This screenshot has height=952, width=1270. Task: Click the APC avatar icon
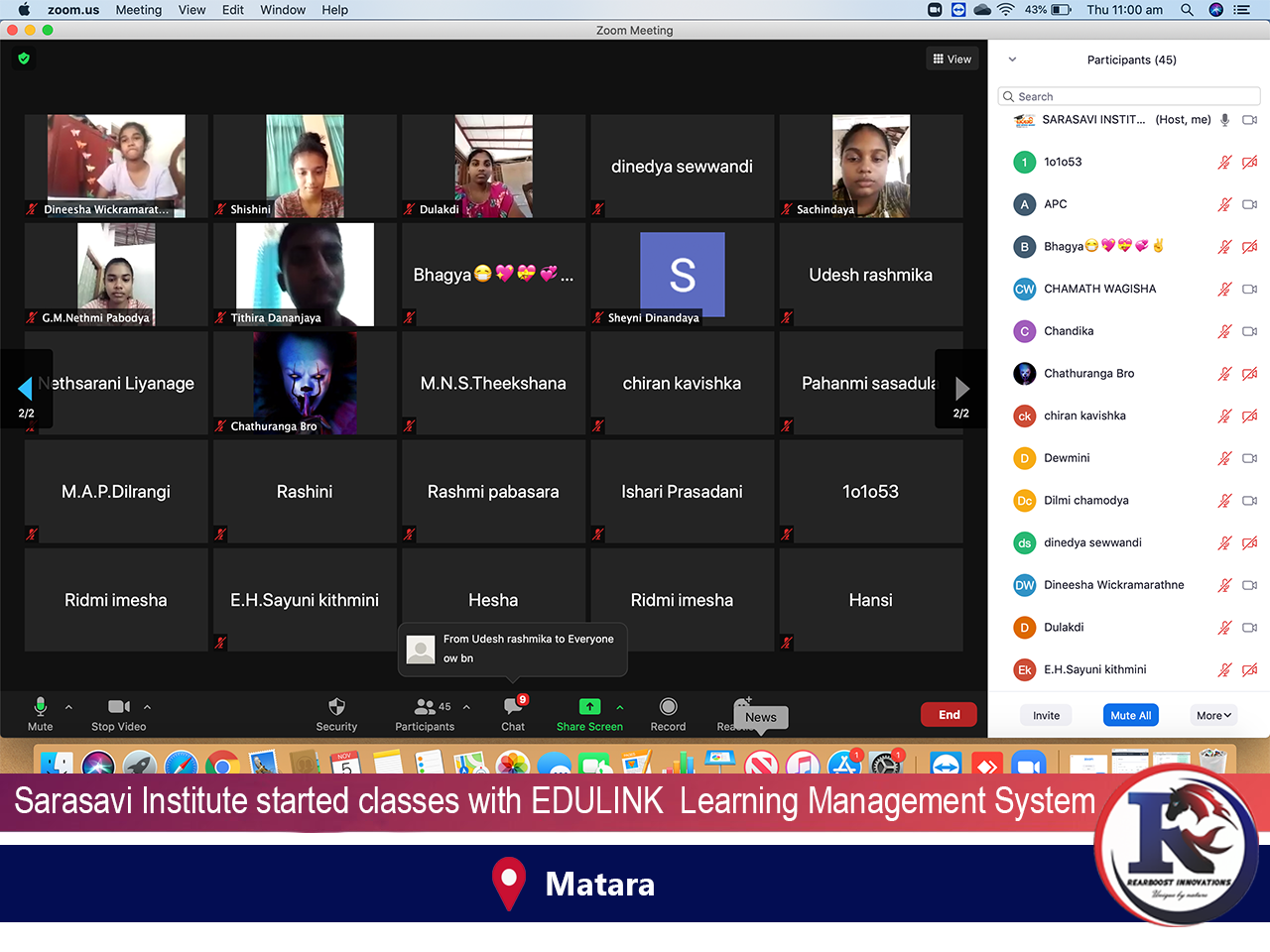[x=1025, y=204]
